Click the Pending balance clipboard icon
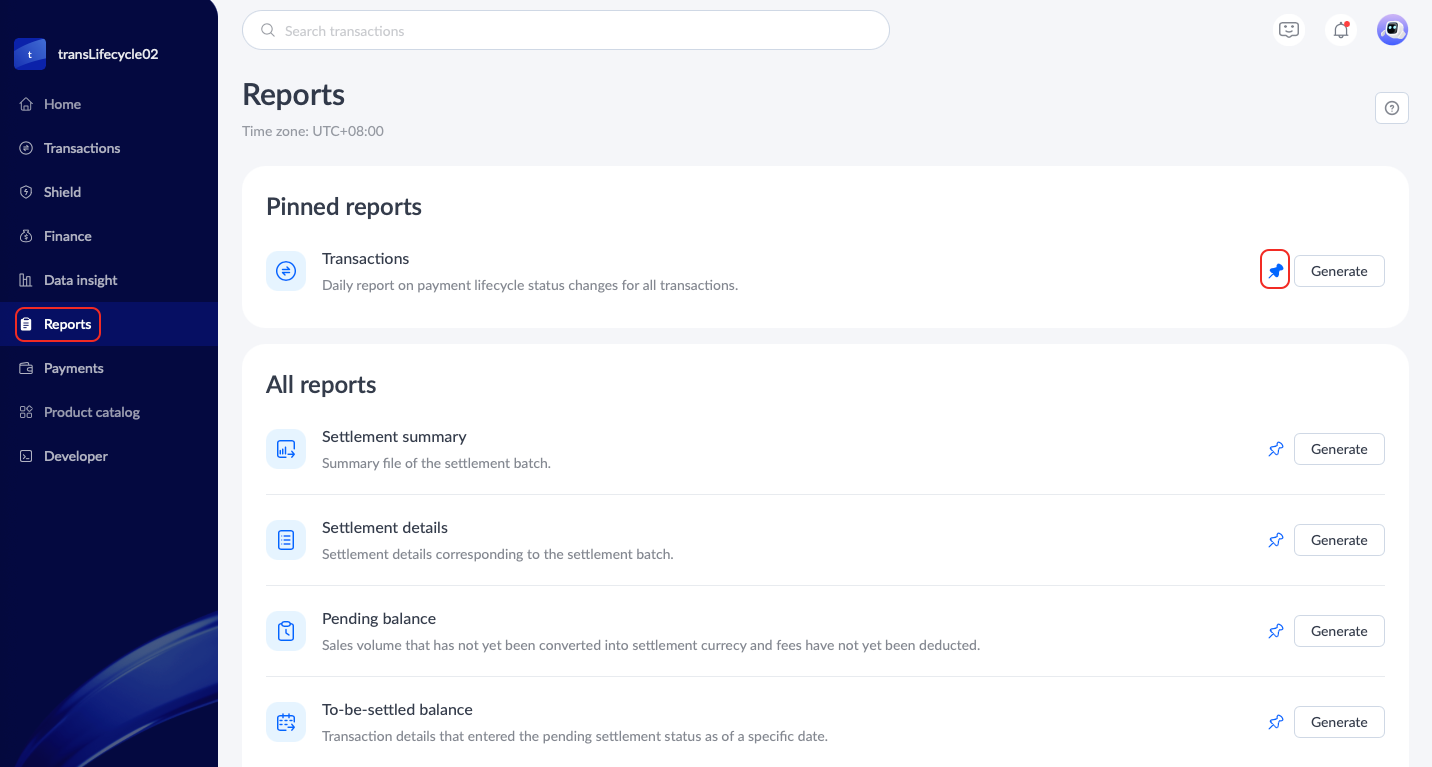 pos(286,632)
